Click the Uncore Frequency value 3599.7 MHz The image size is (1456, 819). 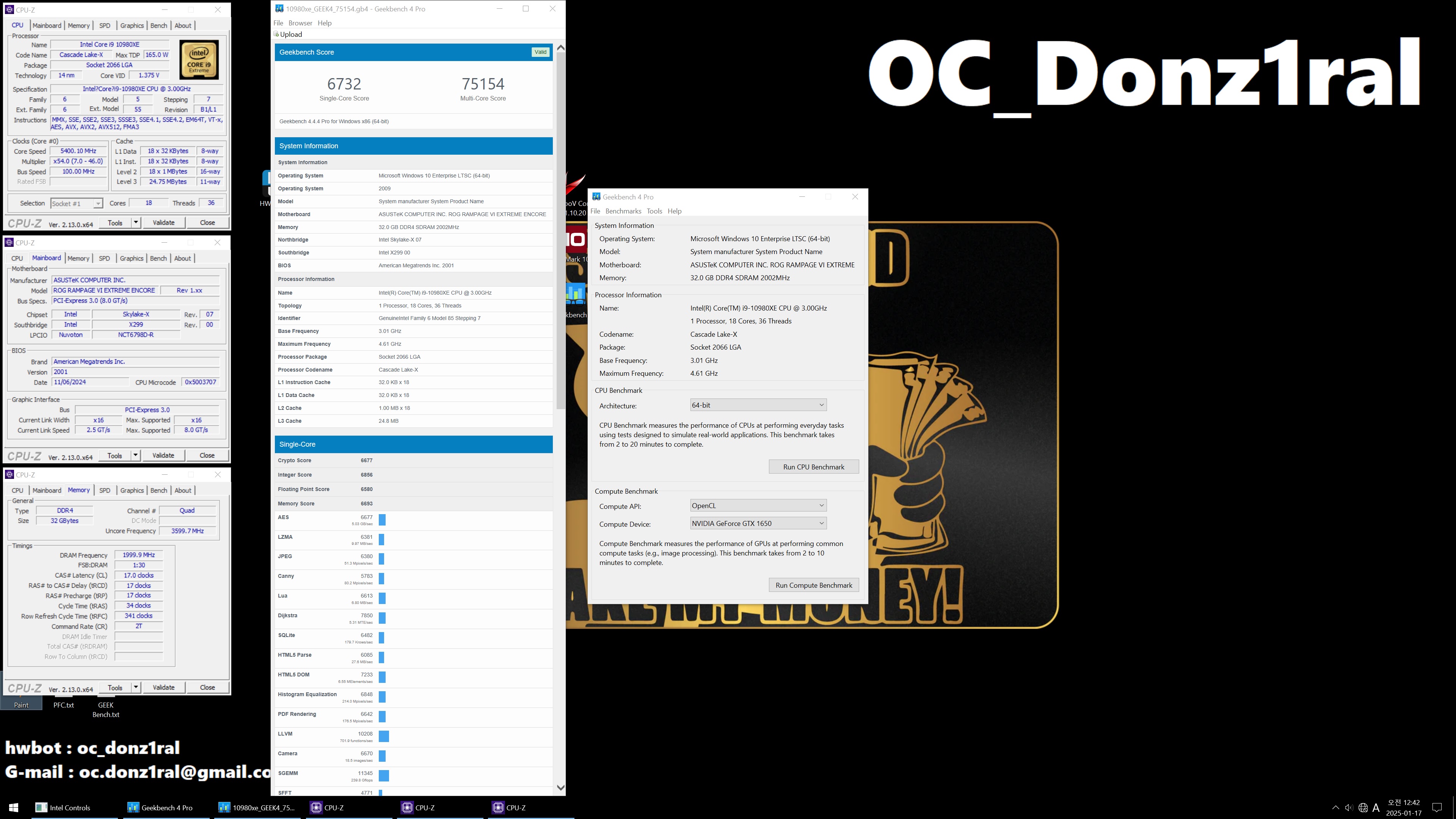tap(187, 531)
